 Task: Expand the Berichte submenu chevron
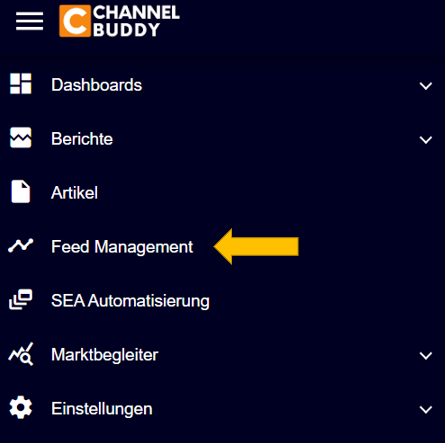426,140
